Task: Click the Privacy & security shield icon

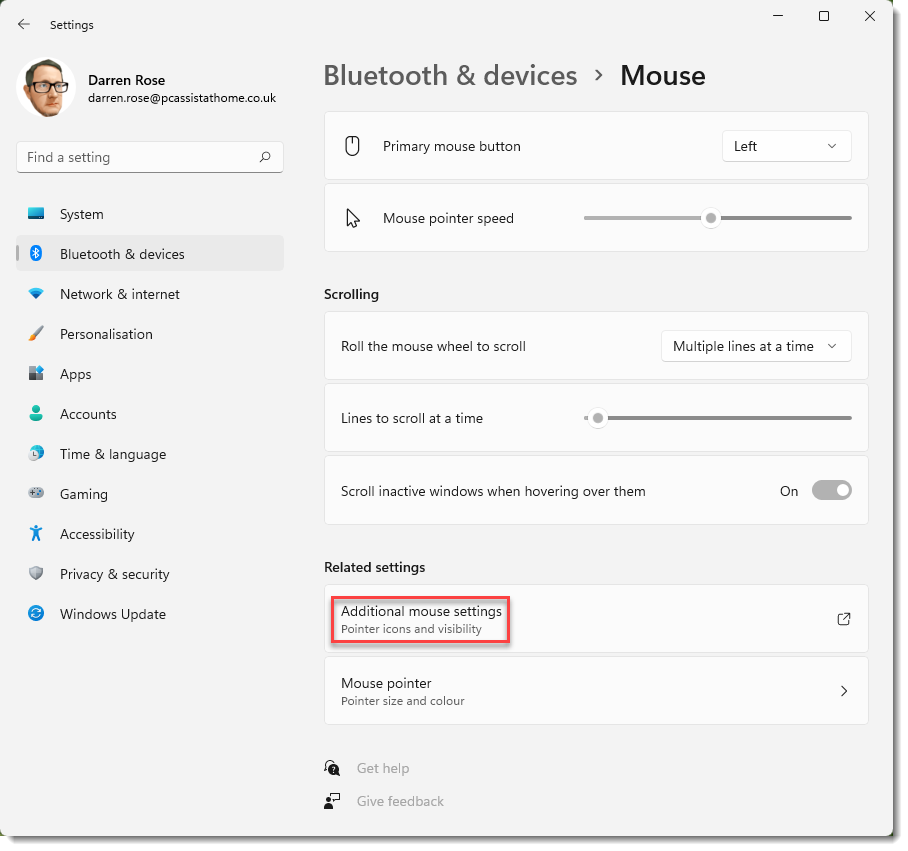Action: pyautogui.click(x=36, y=574)
